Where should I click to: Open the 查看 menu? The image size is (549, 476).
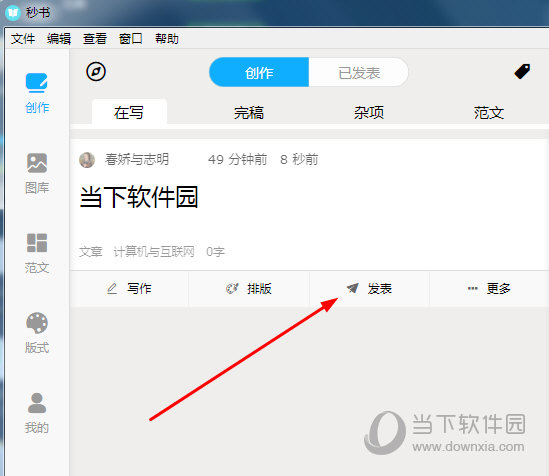pos(95,38)
